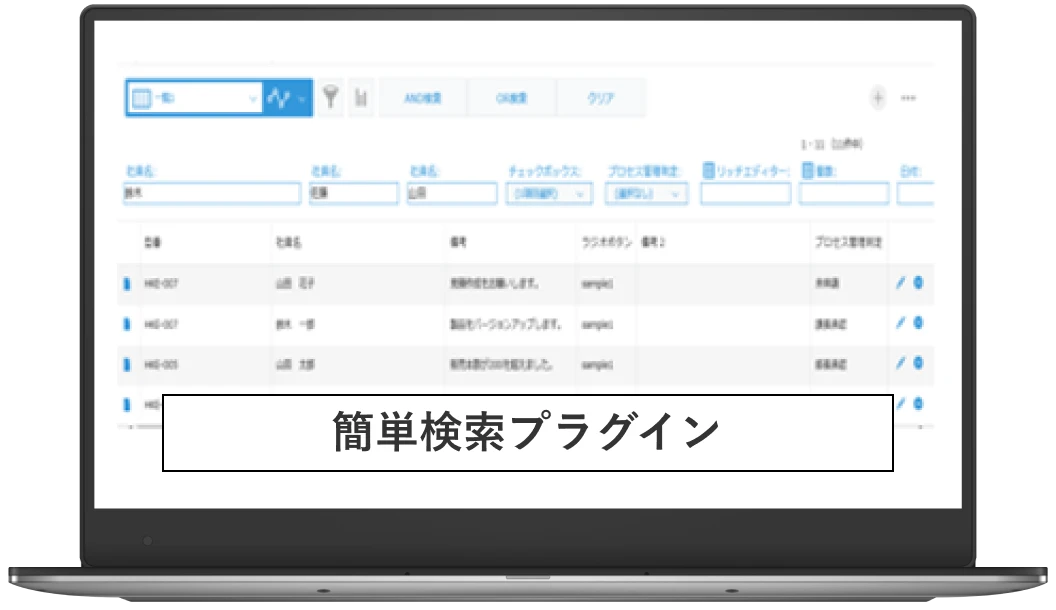Click the plus icon to add a record
This screenshot has height=610, width=1056.
click(878, 98)
